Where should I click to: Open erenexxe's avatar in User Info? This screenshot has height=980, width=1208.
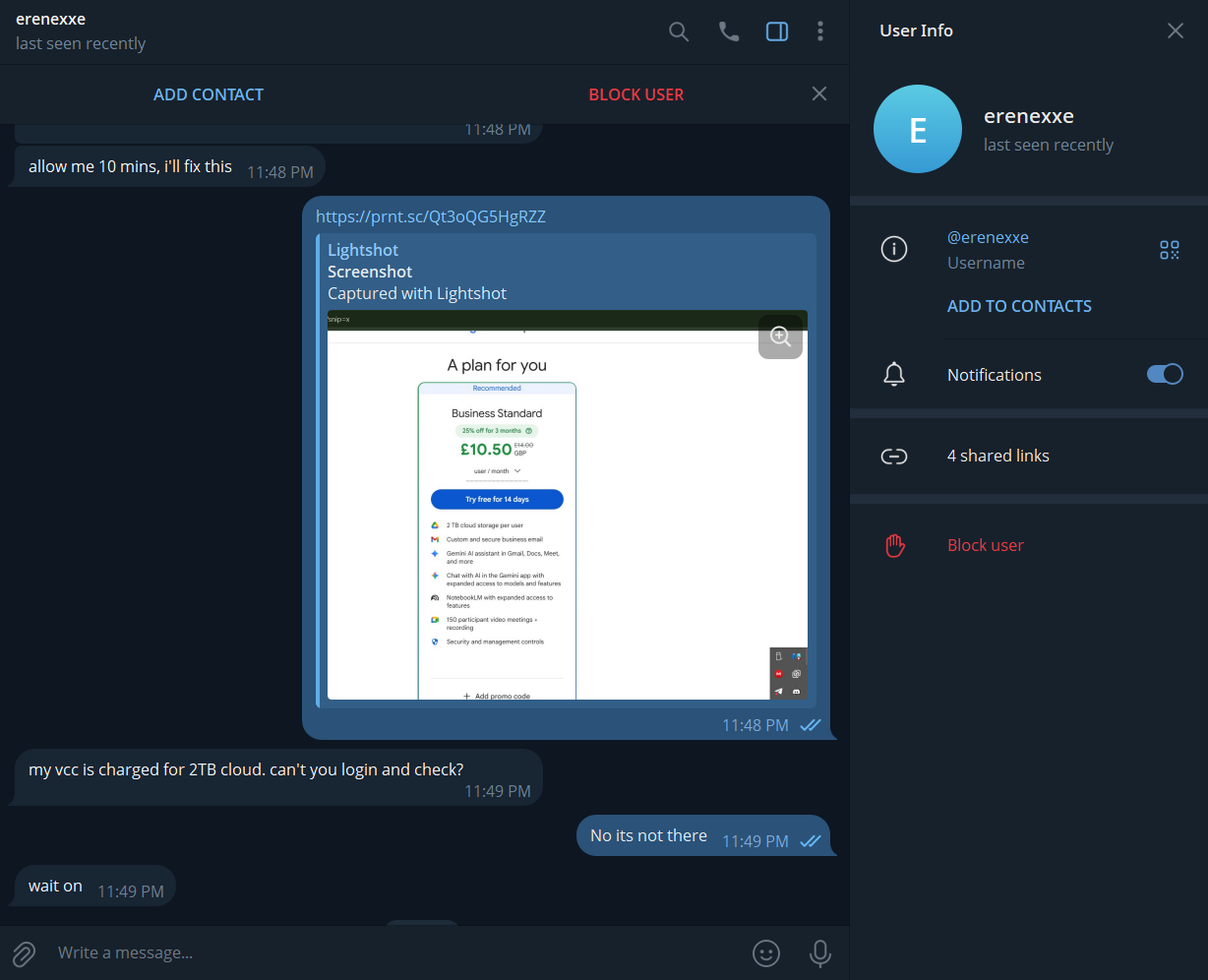[x=918, y=129]
